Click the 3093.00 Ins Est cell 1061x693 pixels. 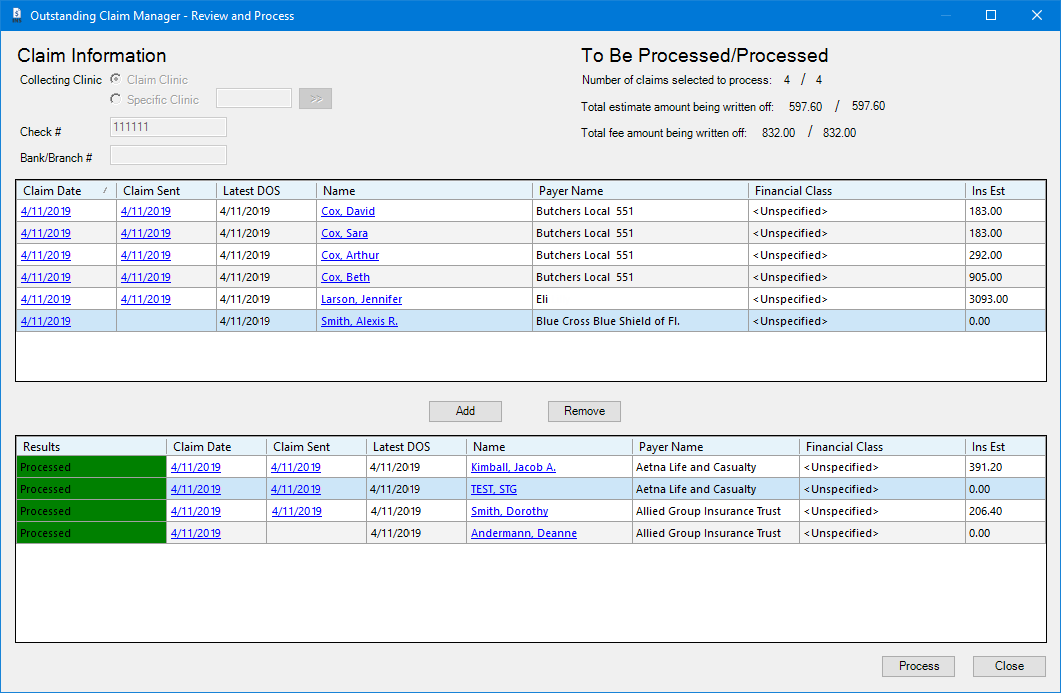click(x=1006, y=299)
